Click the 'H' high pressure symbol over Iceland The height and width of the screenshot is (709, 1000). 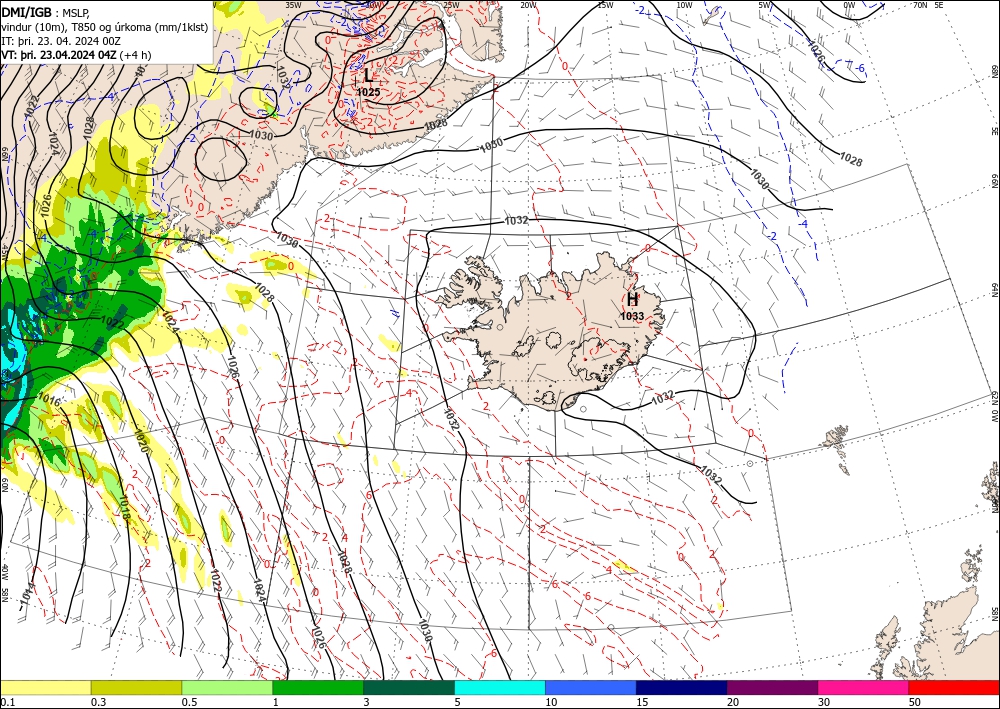[632, 300]
